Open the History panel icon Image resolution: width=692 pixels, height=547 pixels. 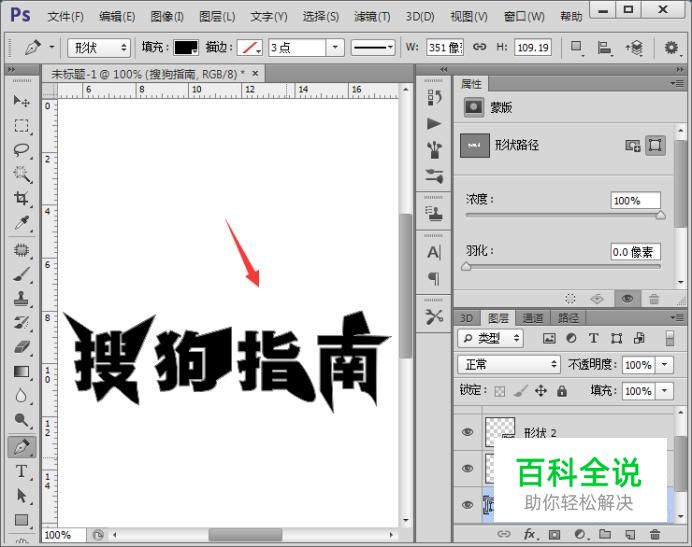[434, 97]
